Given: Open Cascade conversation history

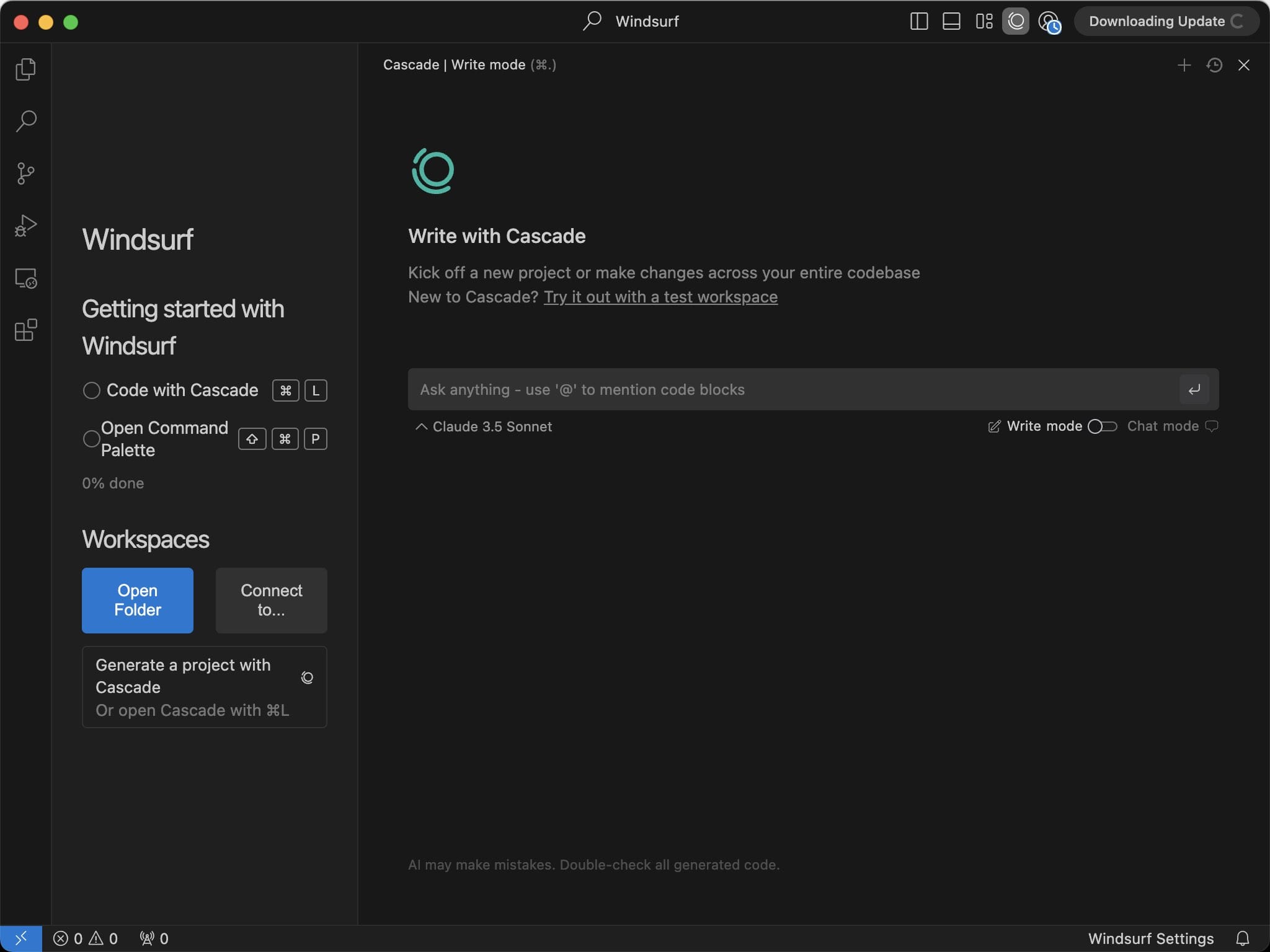Looking at the screenshot, I should pos(1214,65).
